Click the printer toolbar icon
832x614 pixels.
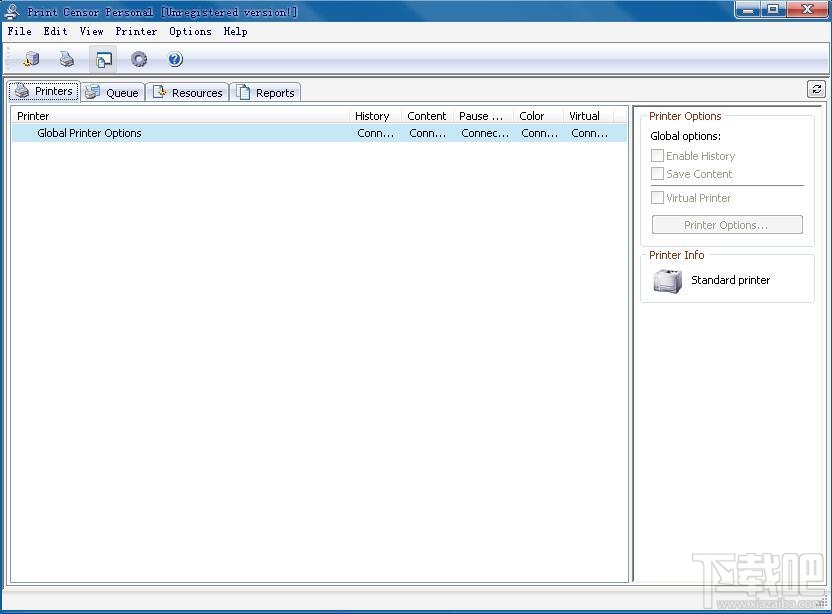(x=67, y=59)
